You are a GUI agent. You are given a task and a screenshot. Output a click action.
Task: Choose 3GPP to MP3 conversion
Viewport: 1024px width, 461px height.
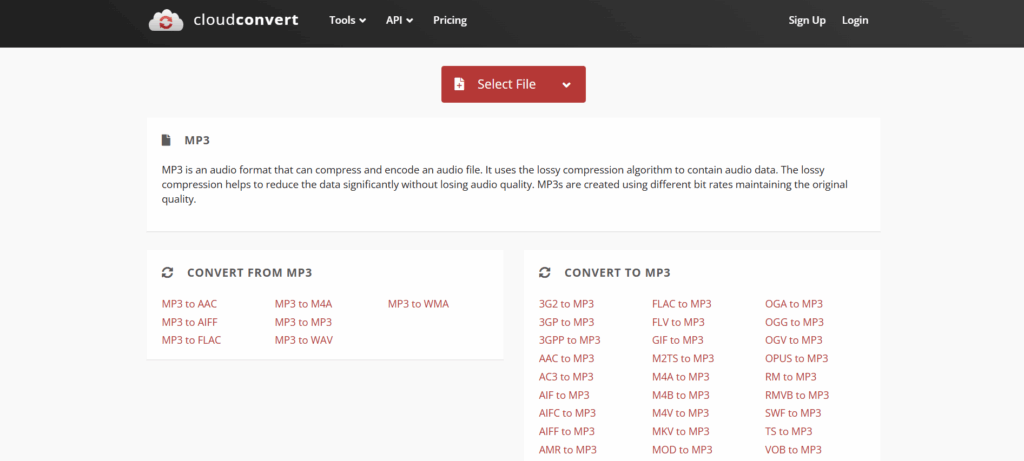point(569,340)
